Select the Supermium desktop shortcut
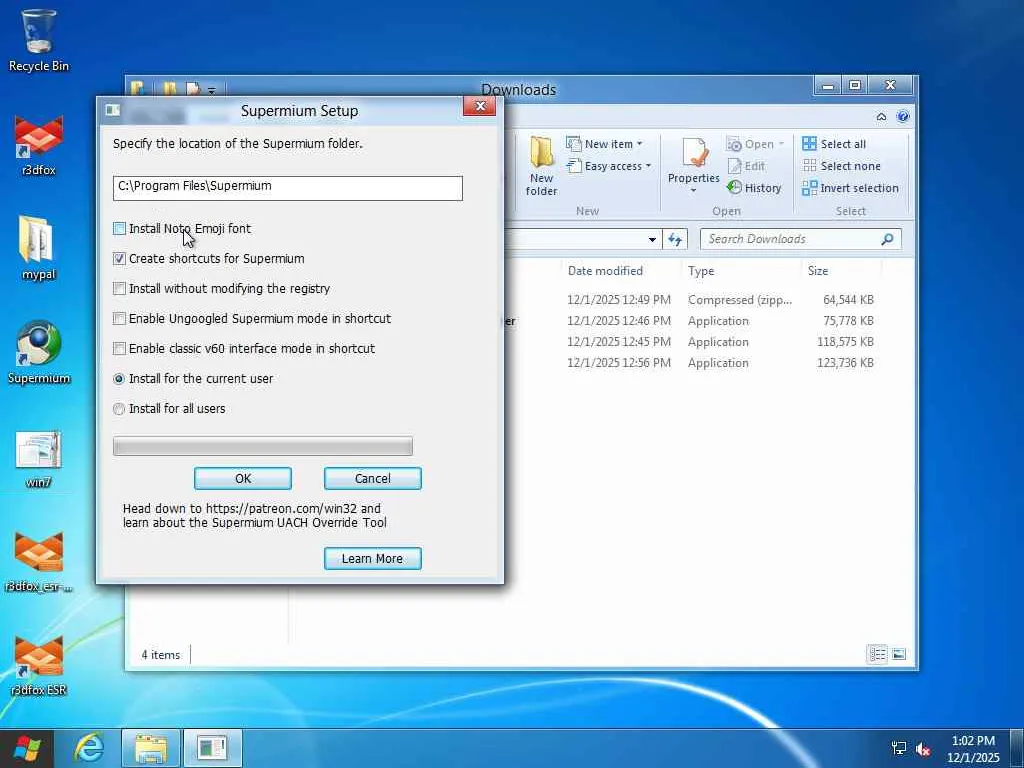The width and height of the screenshot is (1024, 768). pyautogui.click(x=39, y=353)
